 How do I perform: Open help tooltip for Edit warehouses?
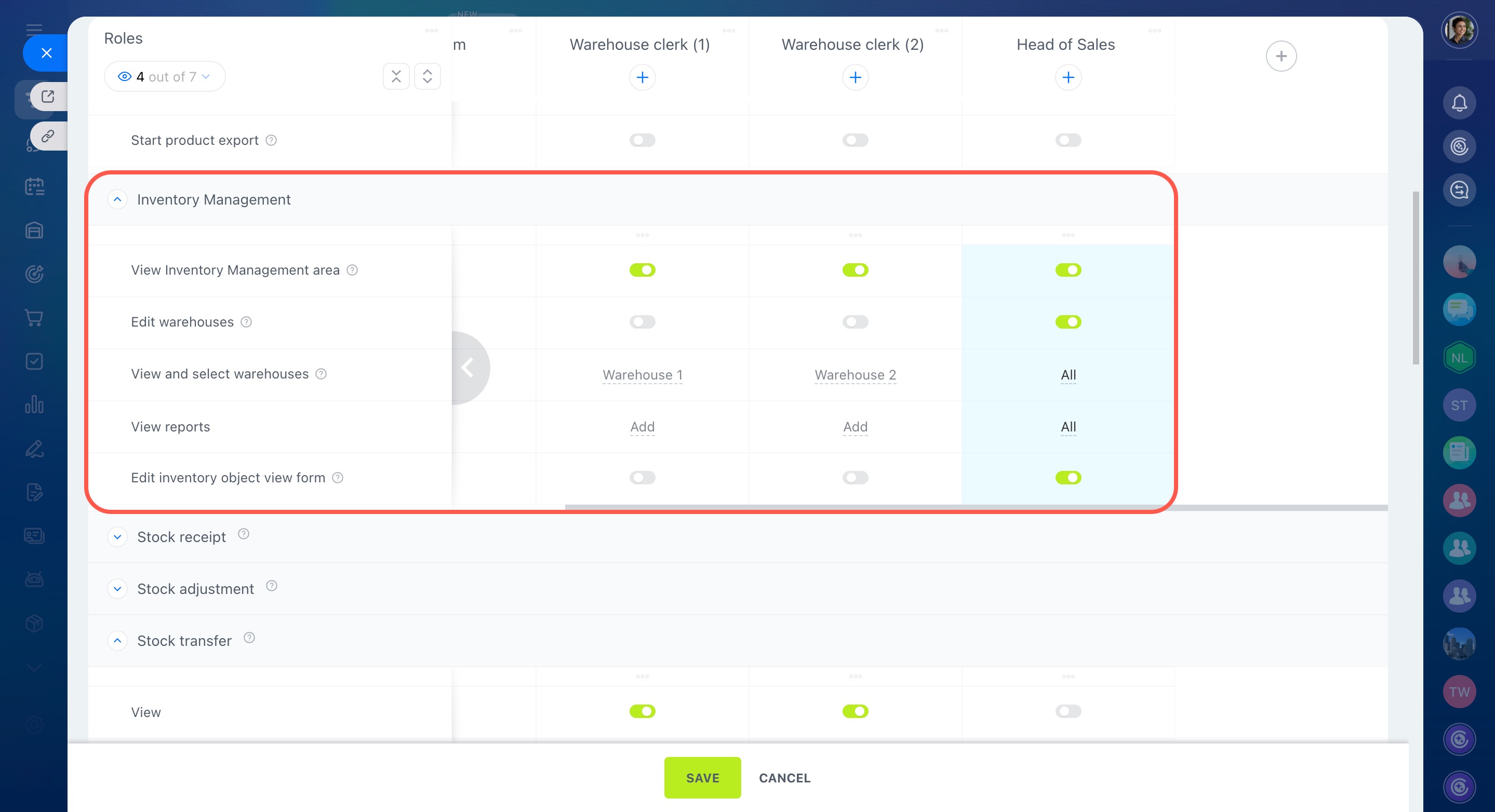coord(246,322)
